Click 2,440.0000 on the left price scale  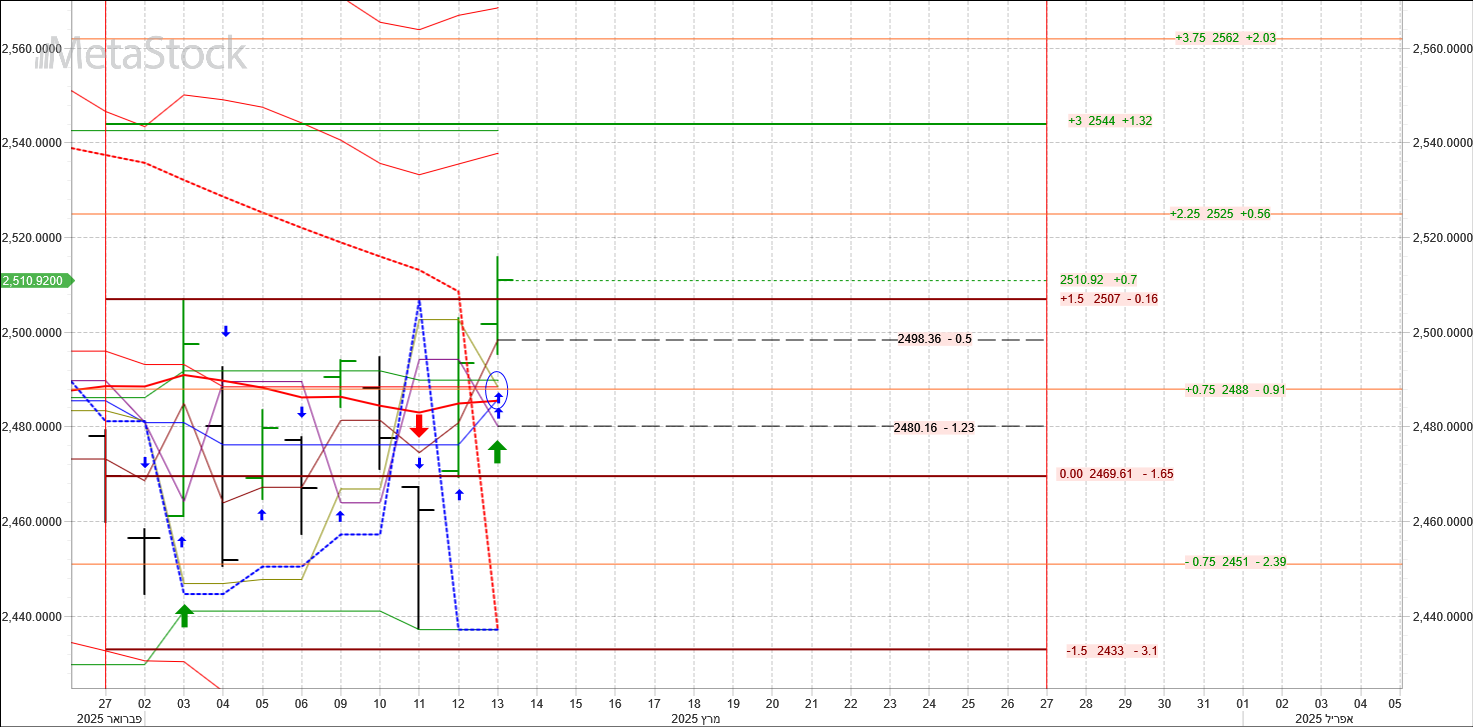coord(31,617)
